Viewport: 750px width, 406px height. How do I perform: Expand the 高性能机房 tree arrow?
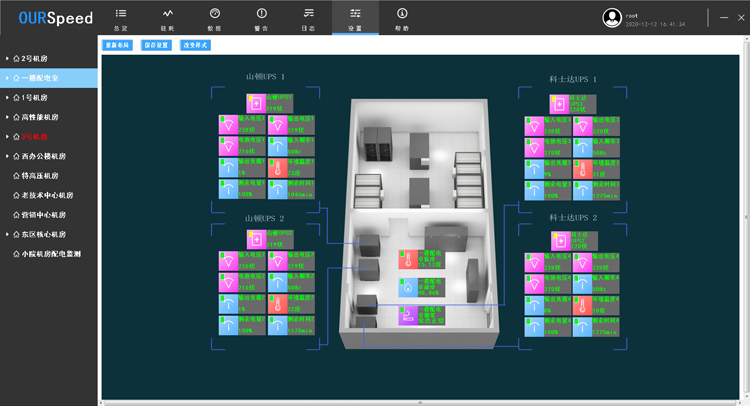(x=7, y=117)
